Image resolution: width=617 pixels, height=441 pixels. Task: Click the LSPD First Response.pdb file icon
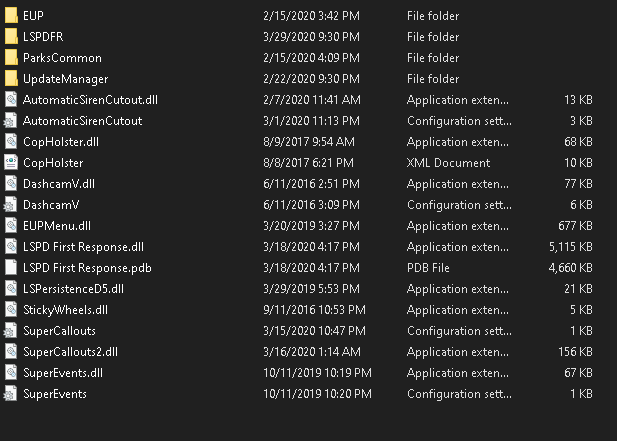click(10, 268)
